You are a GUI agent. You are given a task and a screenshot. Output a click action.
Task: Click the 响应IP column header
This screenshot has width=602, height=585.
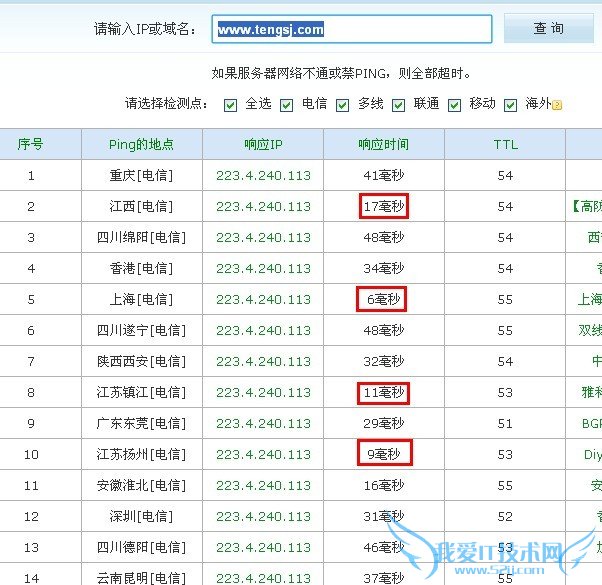coord(263,144)
